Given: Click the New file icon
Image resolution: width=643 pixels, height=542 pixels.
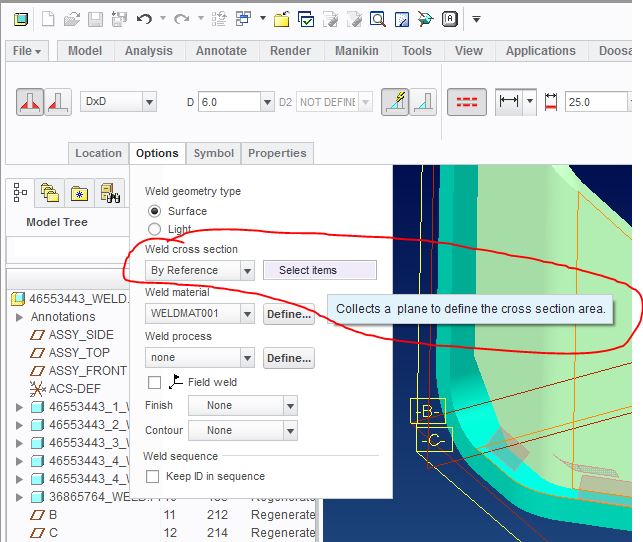Looking at the screenshot, I should [48, 19].
